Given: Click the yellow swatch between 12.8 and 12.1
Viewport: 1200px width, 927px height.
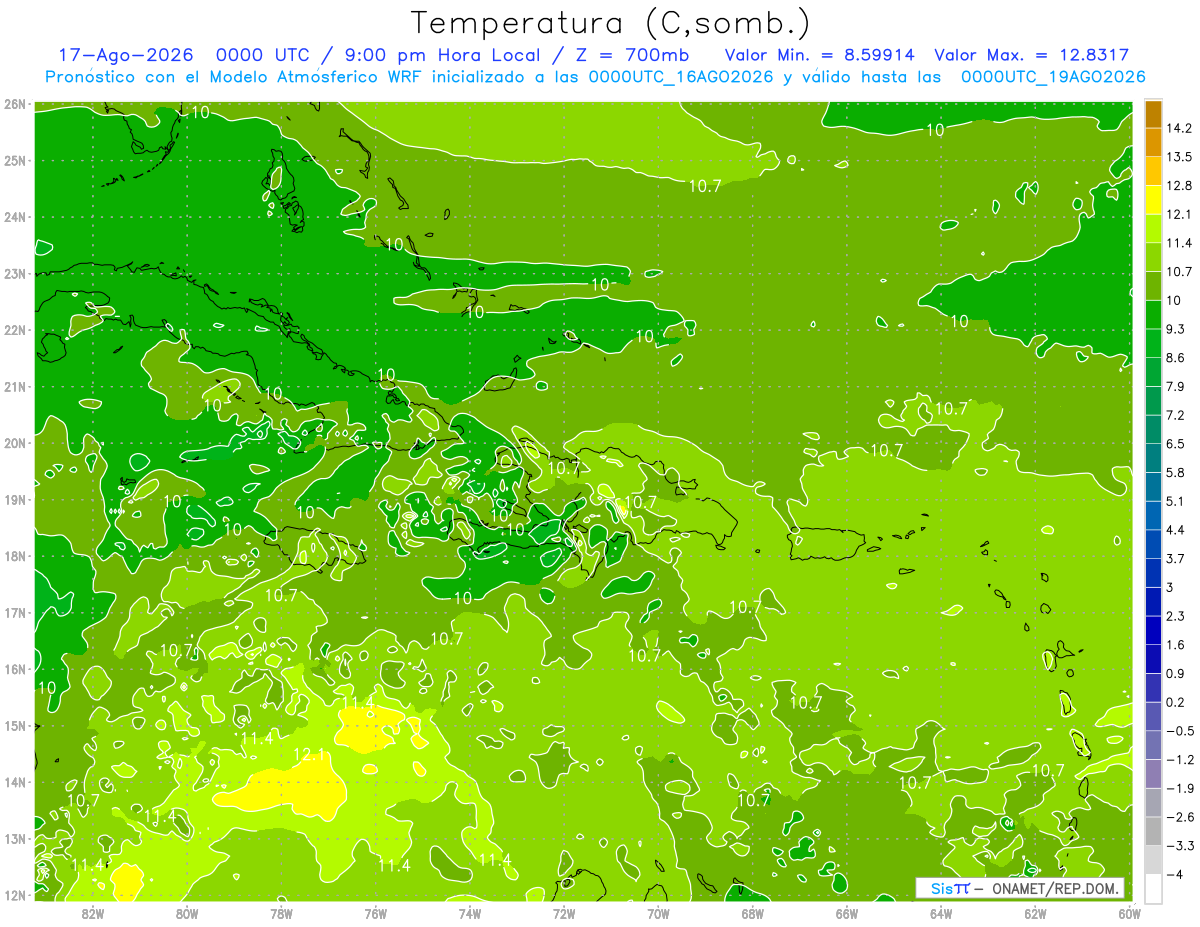Looking at the screenshot, I should [1153, 200].
